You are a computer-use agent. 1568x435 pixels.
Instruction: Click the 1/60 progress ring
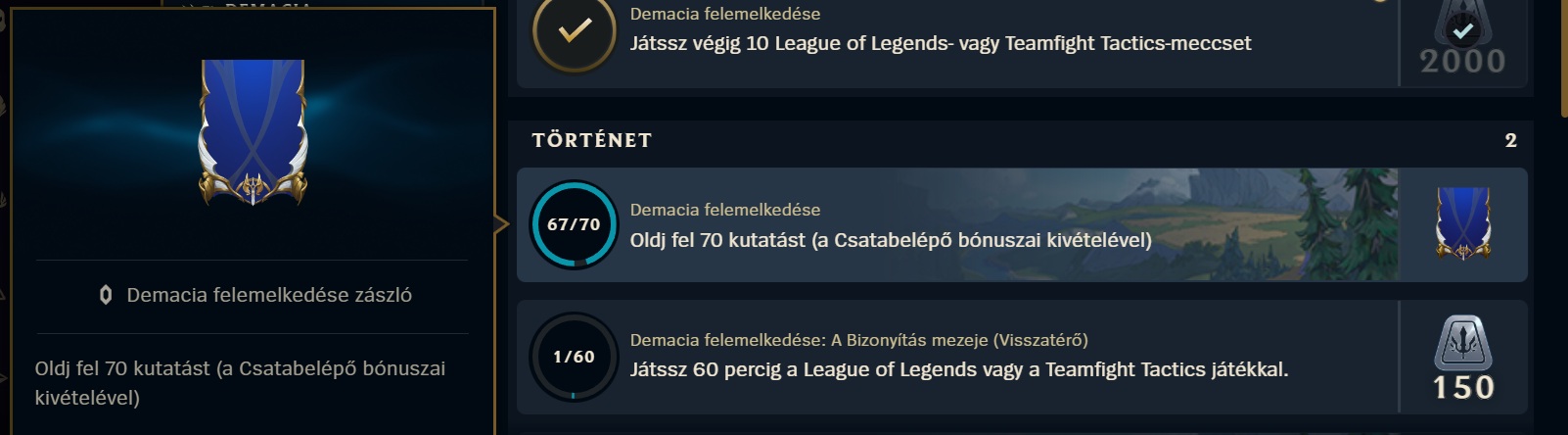tap(574, 357)
